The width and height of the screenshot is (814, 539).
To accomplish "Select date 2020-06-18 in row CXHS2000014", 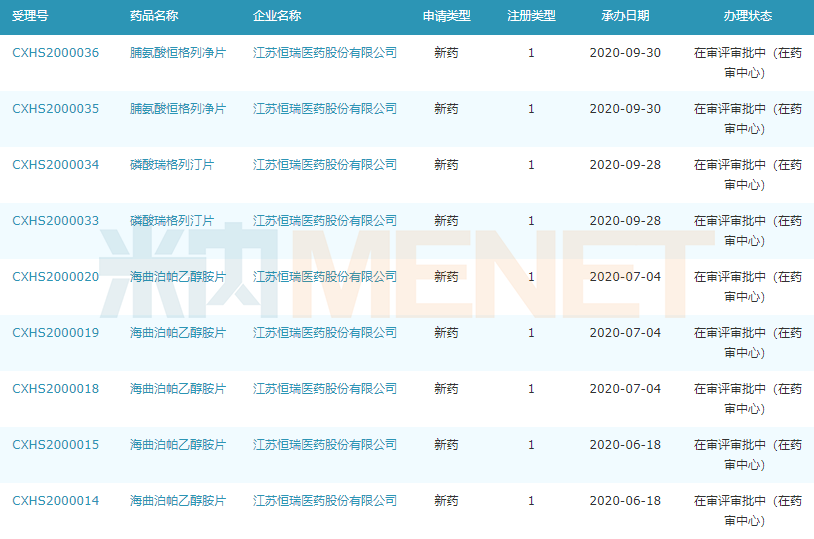I will point(625,501).
